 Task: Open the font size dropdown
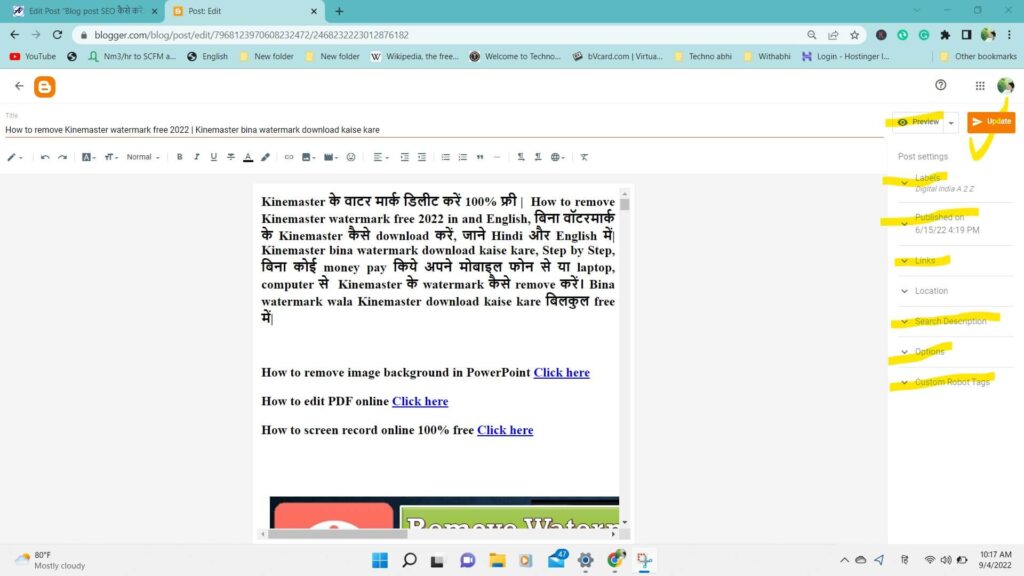111,157
